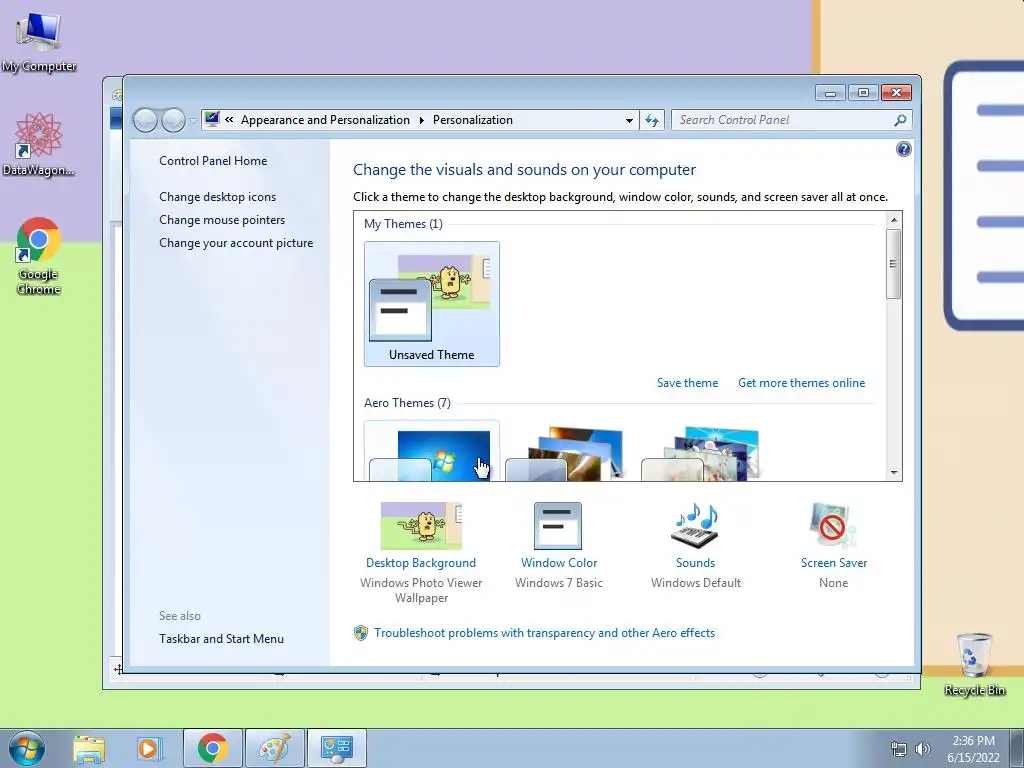Viewport: 1024px width, 768px height.
Task: Click the My Themes (1) heading
Action: tap(404, 224)
